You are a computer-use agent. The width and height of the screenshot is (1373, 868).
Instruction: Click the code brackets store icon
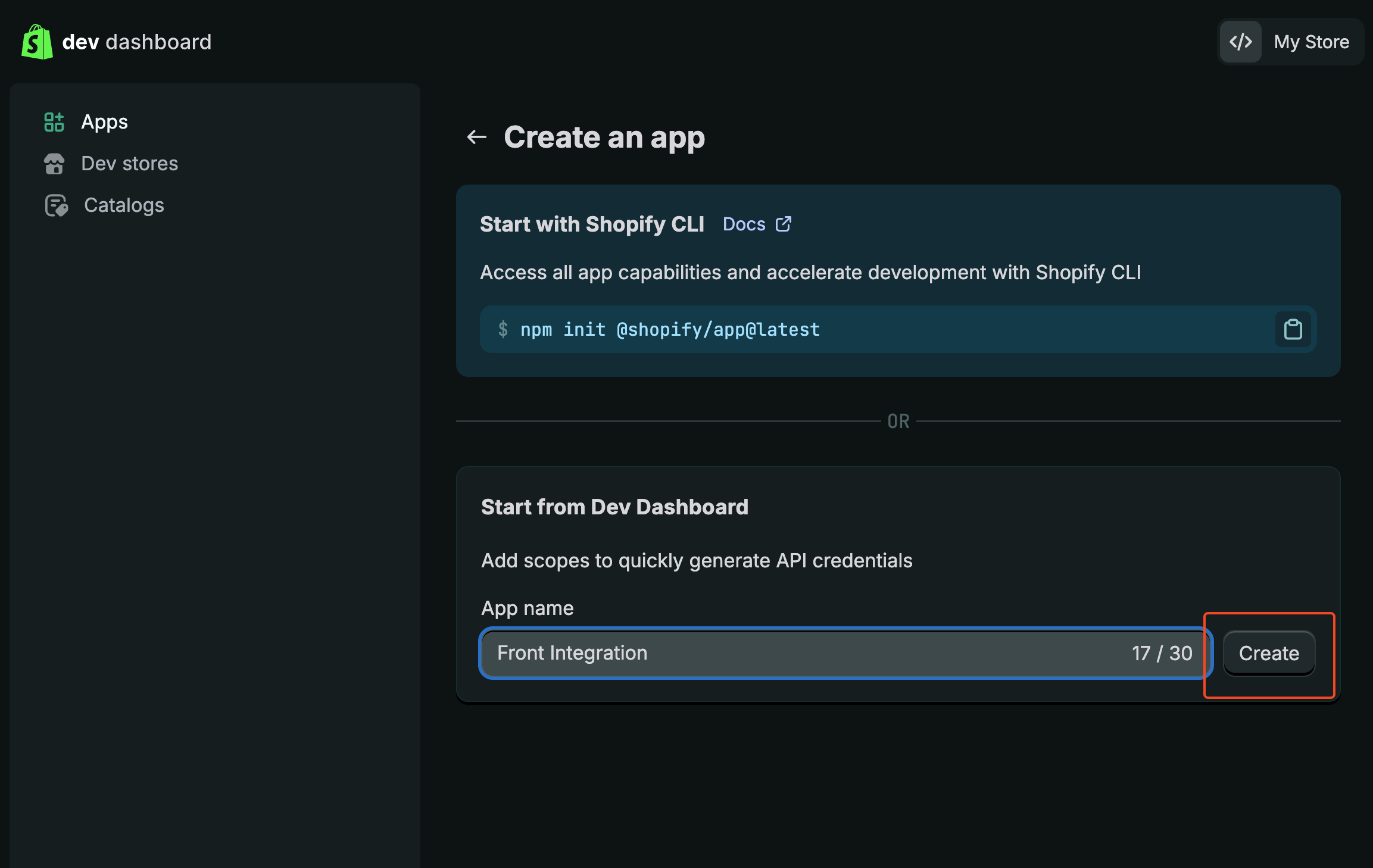[1240, 42]
